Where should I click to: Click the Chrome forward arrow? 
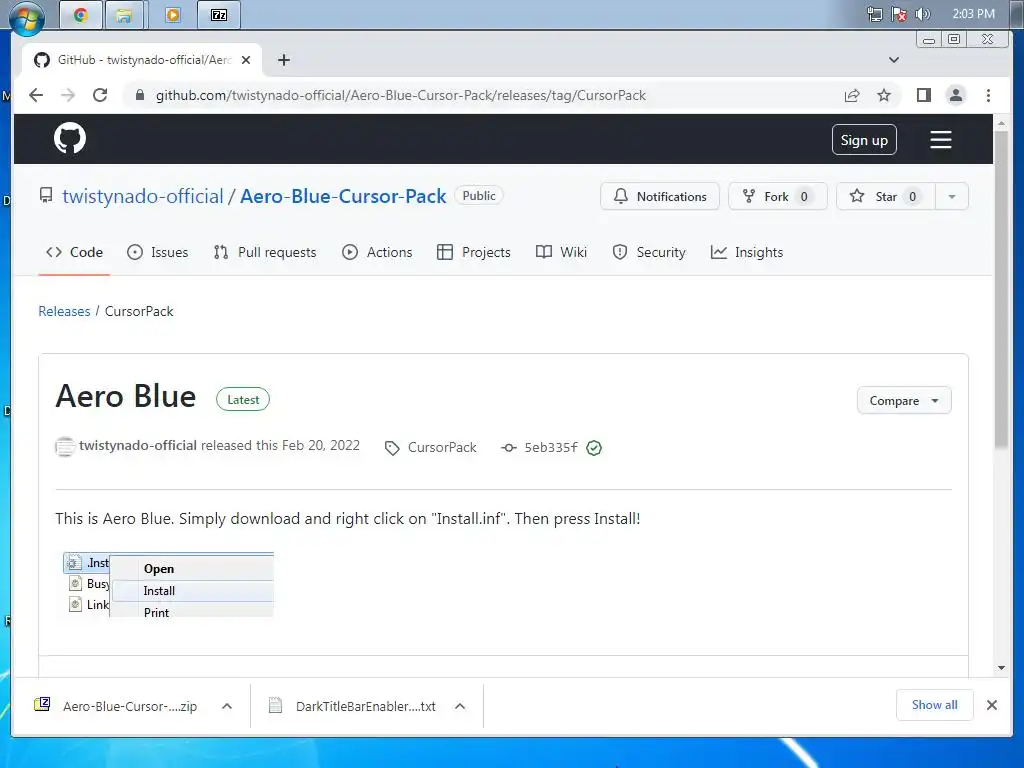(x=68, y=95)
